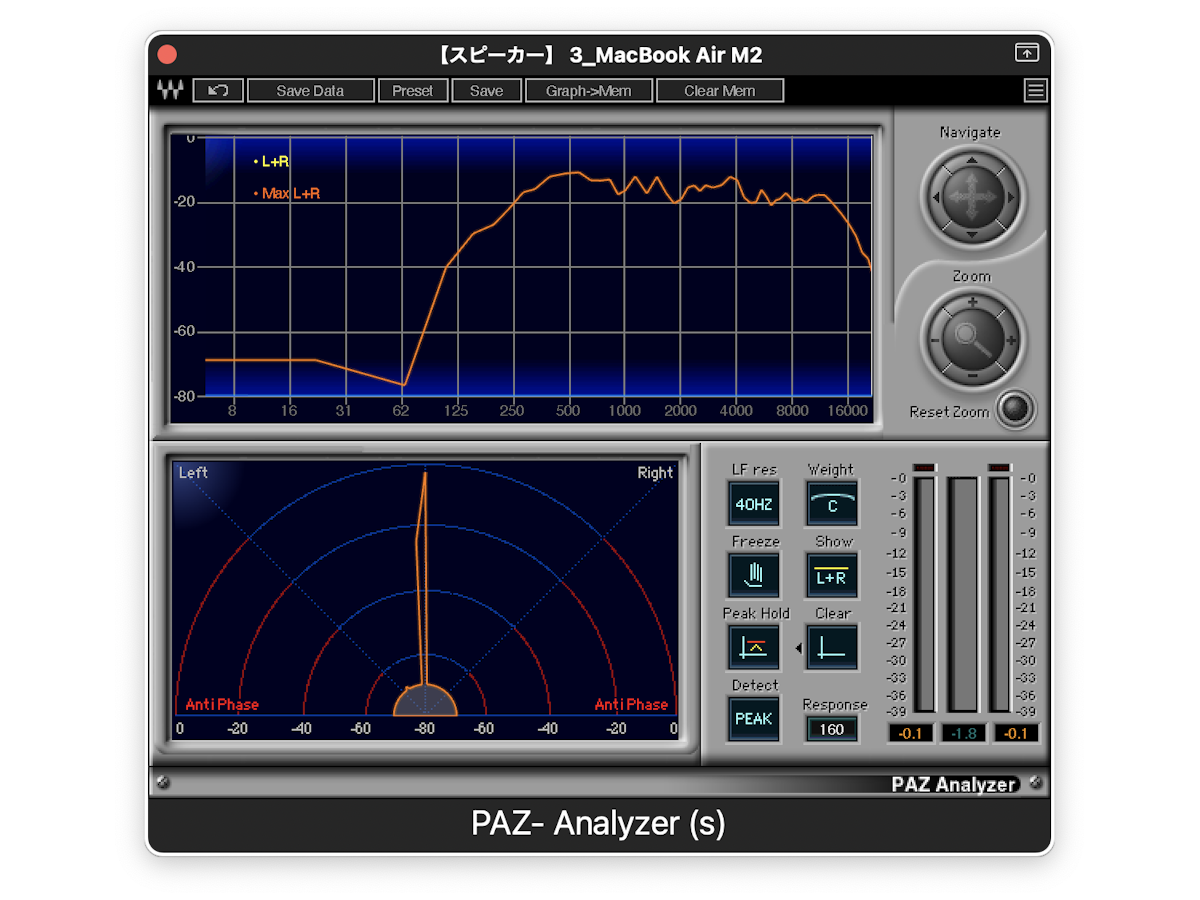The height and width of the screenshot is (900, 1200).
Task: Click the center -1.8 level readout
Action: 963,733
